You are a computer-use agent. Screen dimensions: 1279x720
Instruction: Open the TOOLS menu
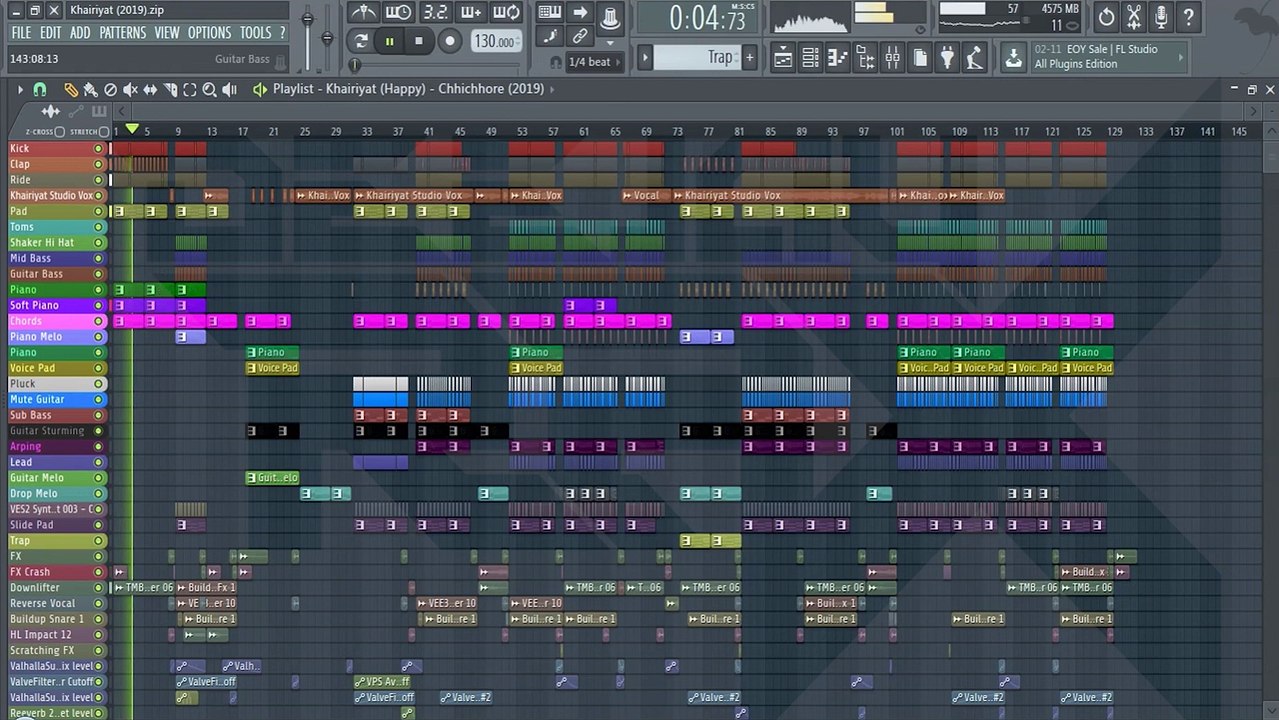[x=255, y=33]
